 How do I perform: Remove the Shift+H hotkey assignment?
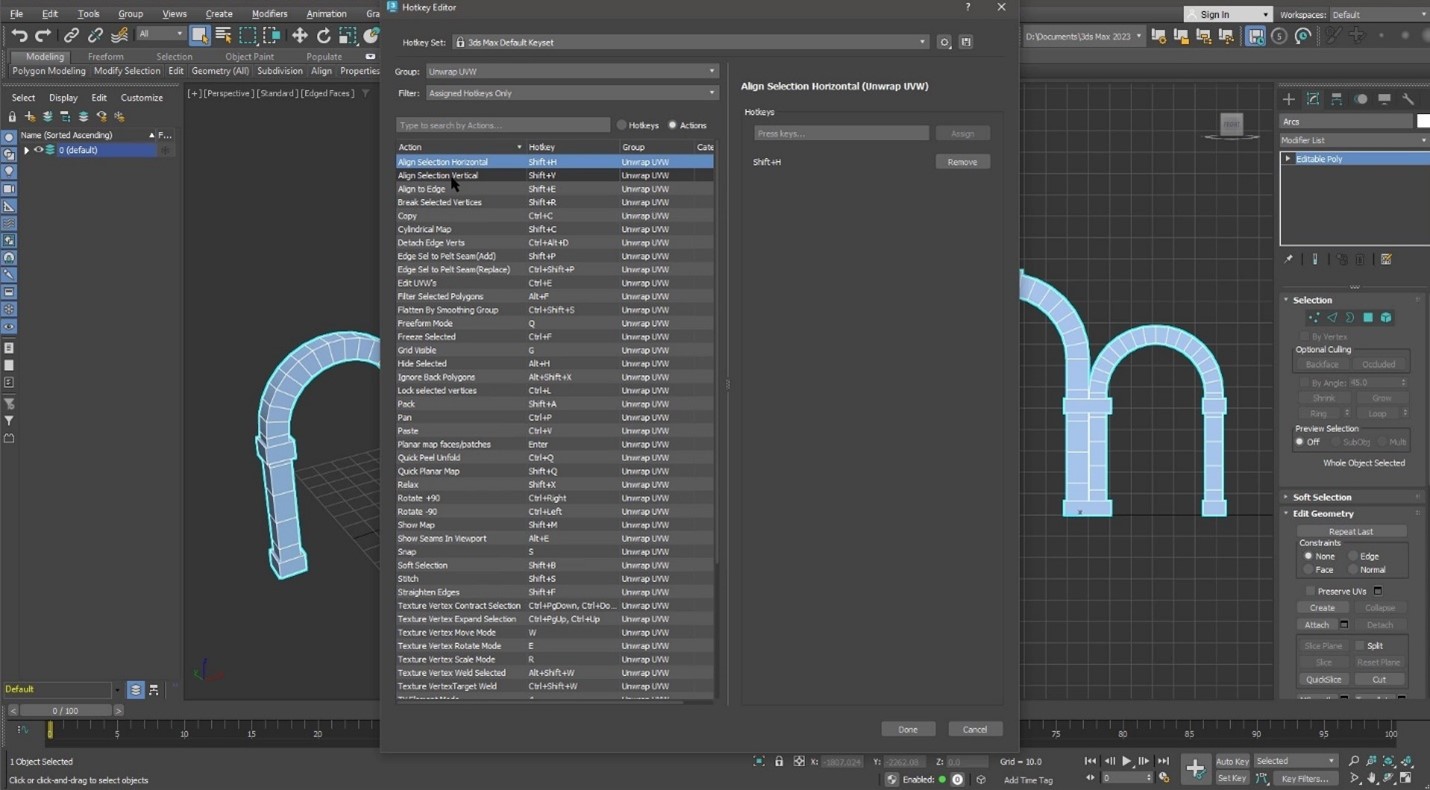[961, 161]
